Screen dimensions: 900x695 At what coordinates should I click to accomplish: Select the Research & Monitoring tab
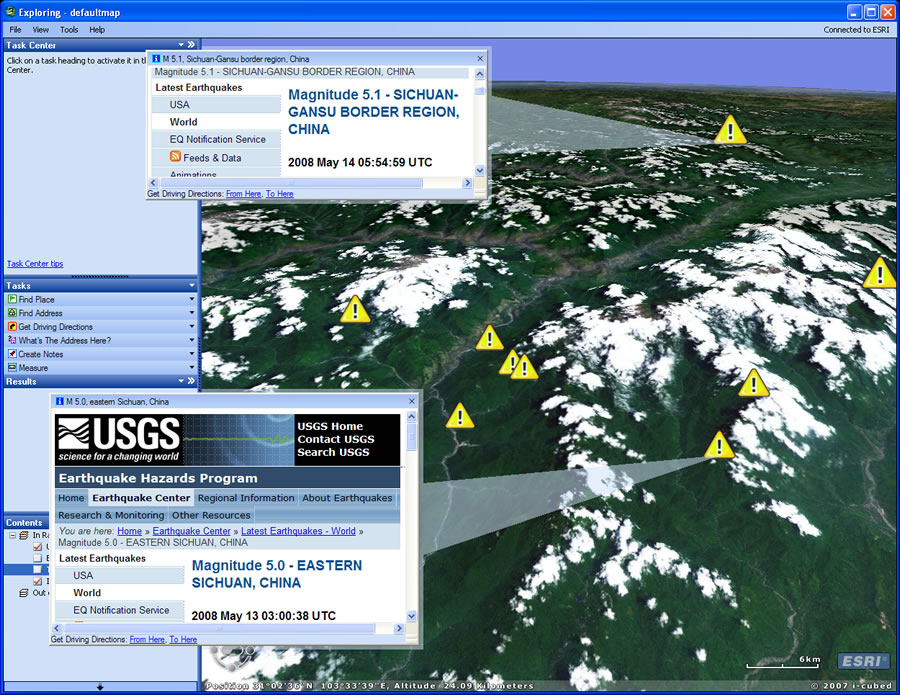click(111, 515)
